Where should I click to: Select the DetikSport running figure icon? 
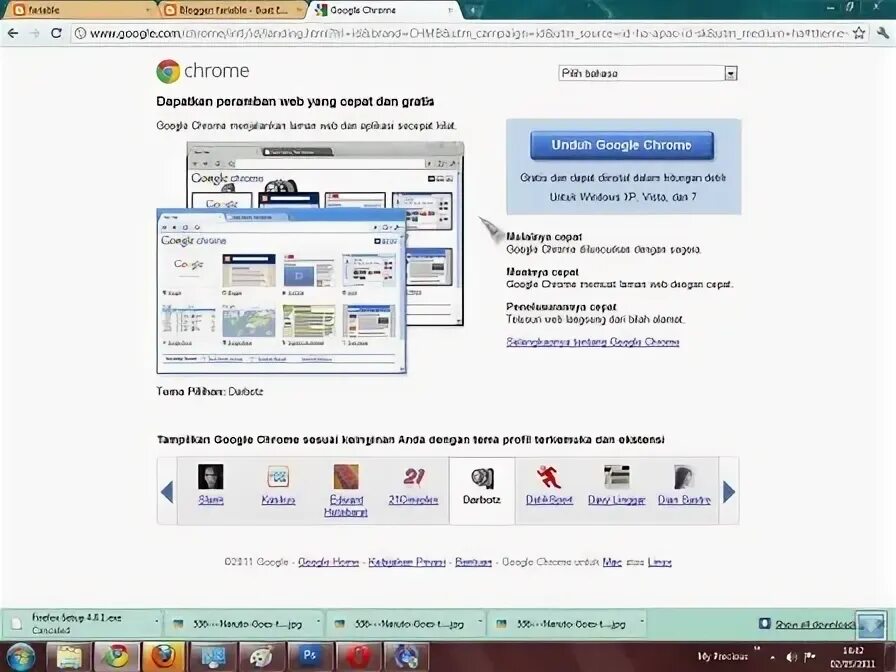(549, 477)
